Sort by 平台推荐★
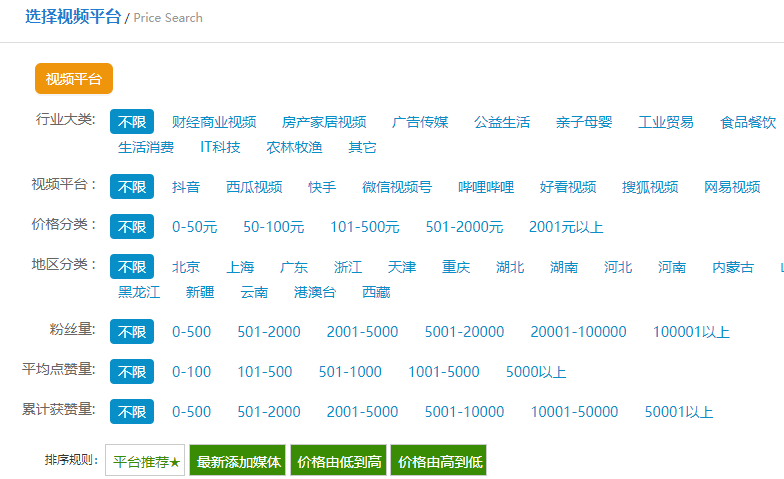The height and width of the screenshot is (479, 784). (x=145, y=460)
